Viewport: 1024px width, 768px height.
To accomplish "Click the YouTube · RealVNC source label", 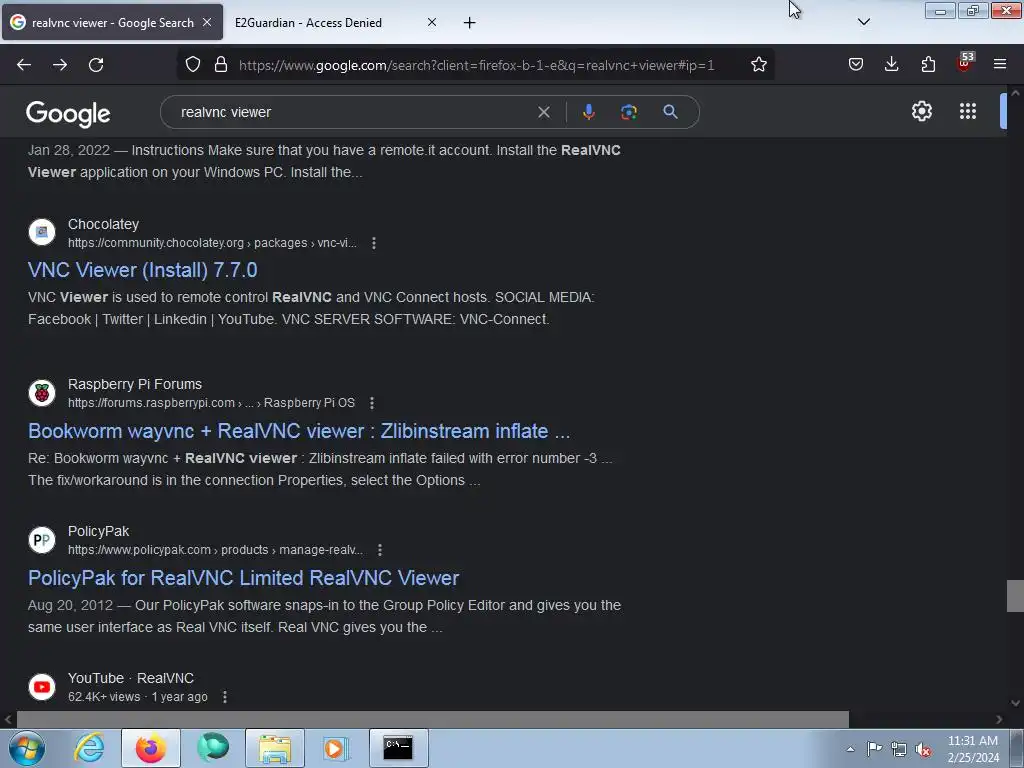I will pos(131,678).
